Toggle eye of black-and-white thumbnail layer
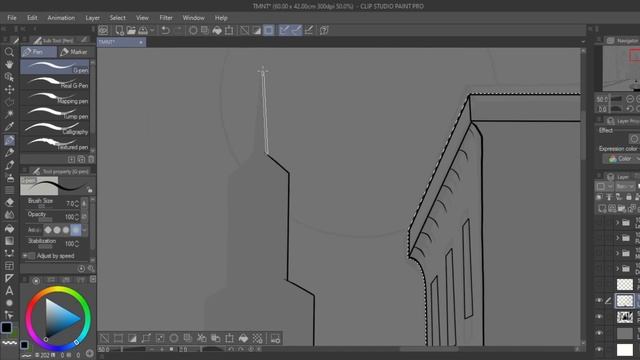Image resolution: width=640 pixels, height=360 pixels. [599, 317]
